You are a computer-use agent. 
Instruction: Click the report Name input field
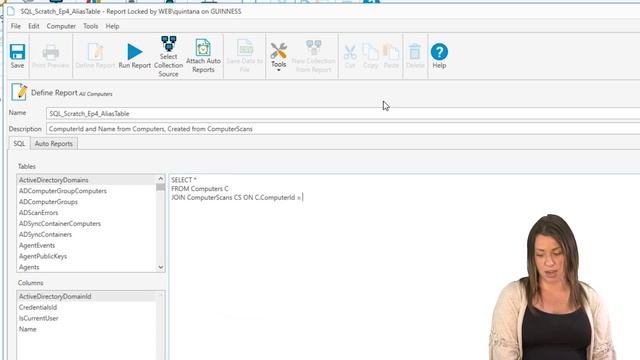click(343, 113)
